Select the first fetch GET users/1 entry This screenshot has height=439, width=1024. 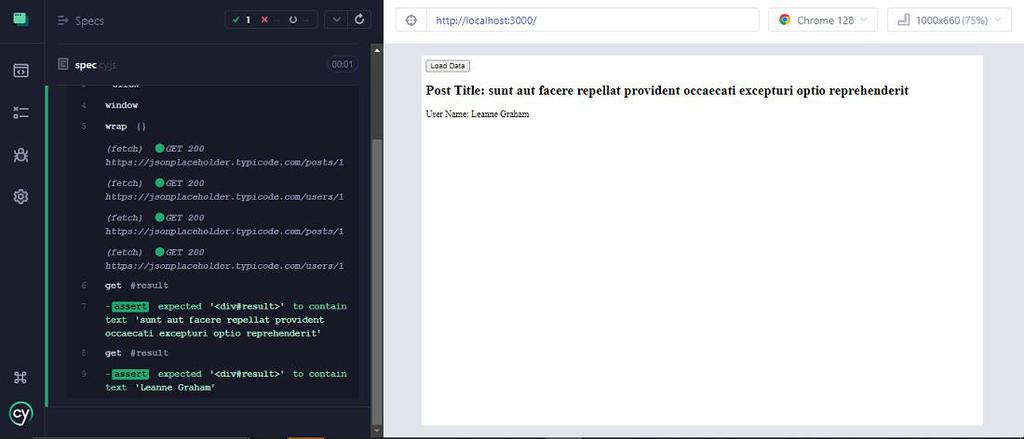click(213, 190)
